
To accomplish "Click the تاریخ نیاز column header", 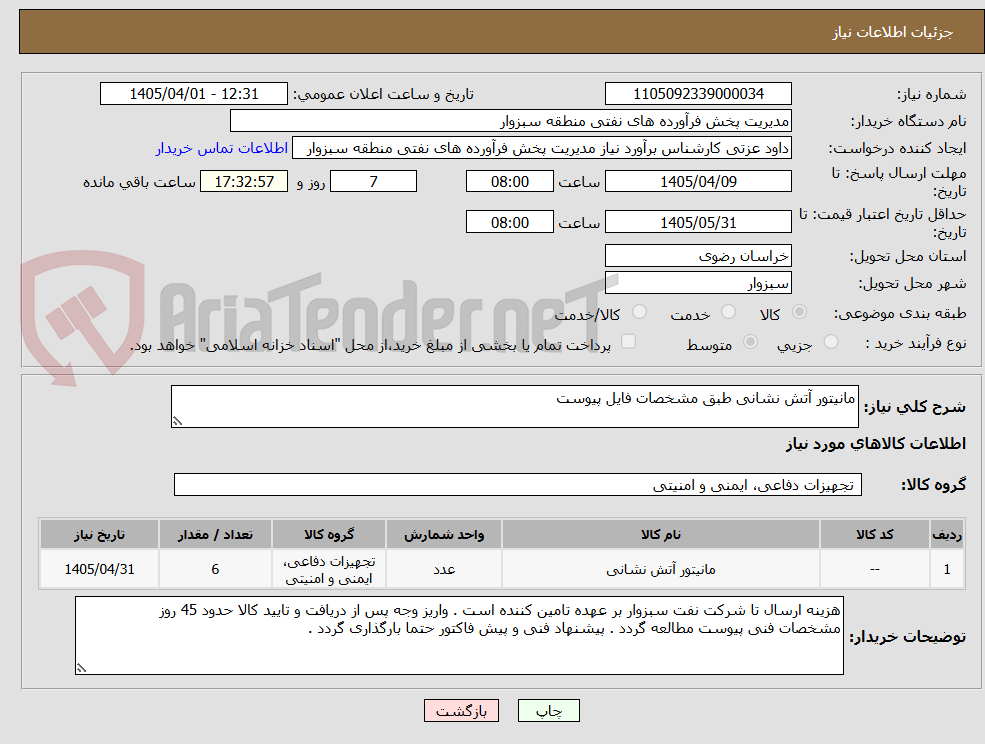I will pyautogui.click(x=99, y=535).
